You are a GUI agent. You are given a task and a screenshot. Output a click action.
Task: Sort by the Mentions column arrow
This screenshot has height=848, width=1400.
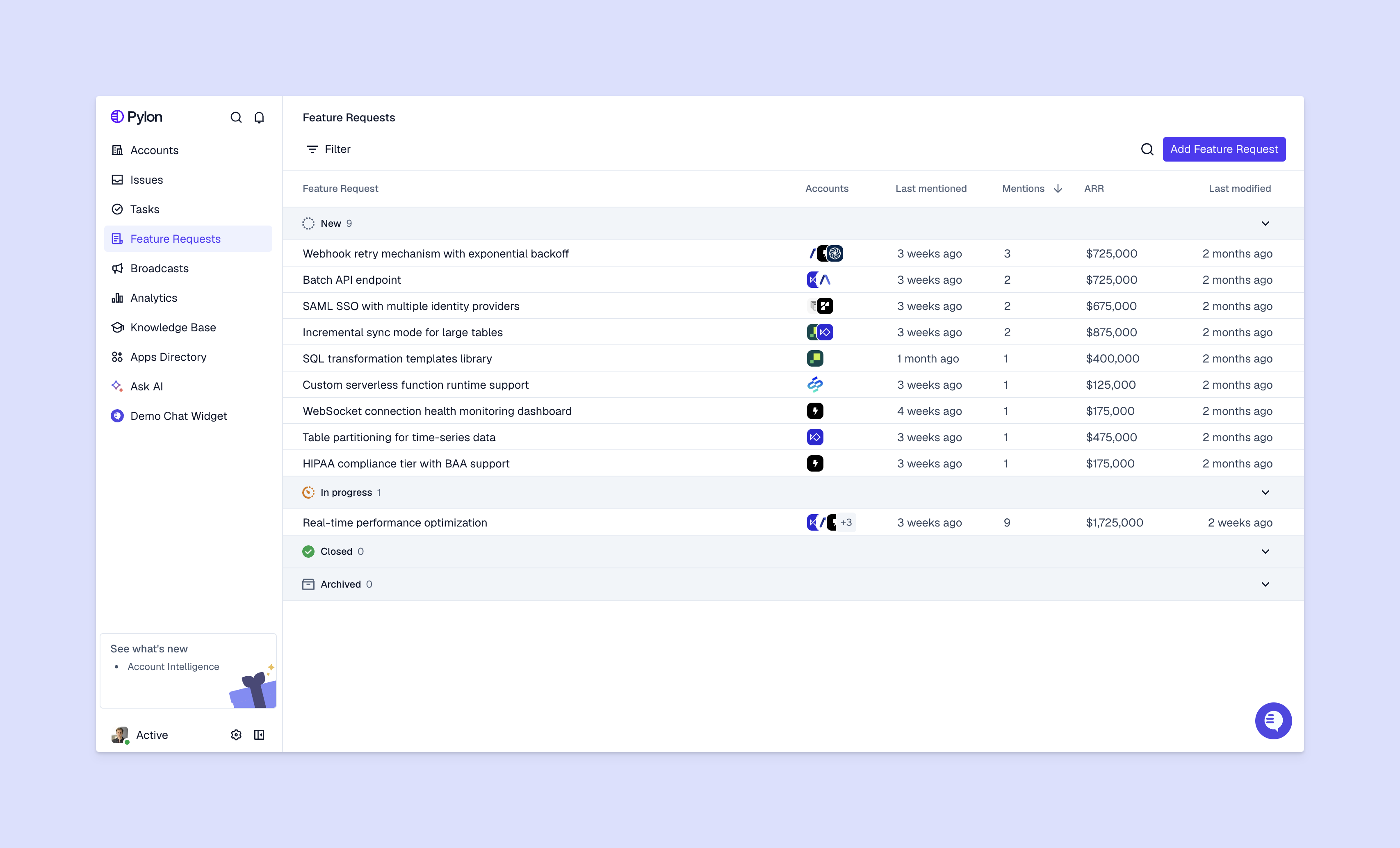[x=1058, y=189]
